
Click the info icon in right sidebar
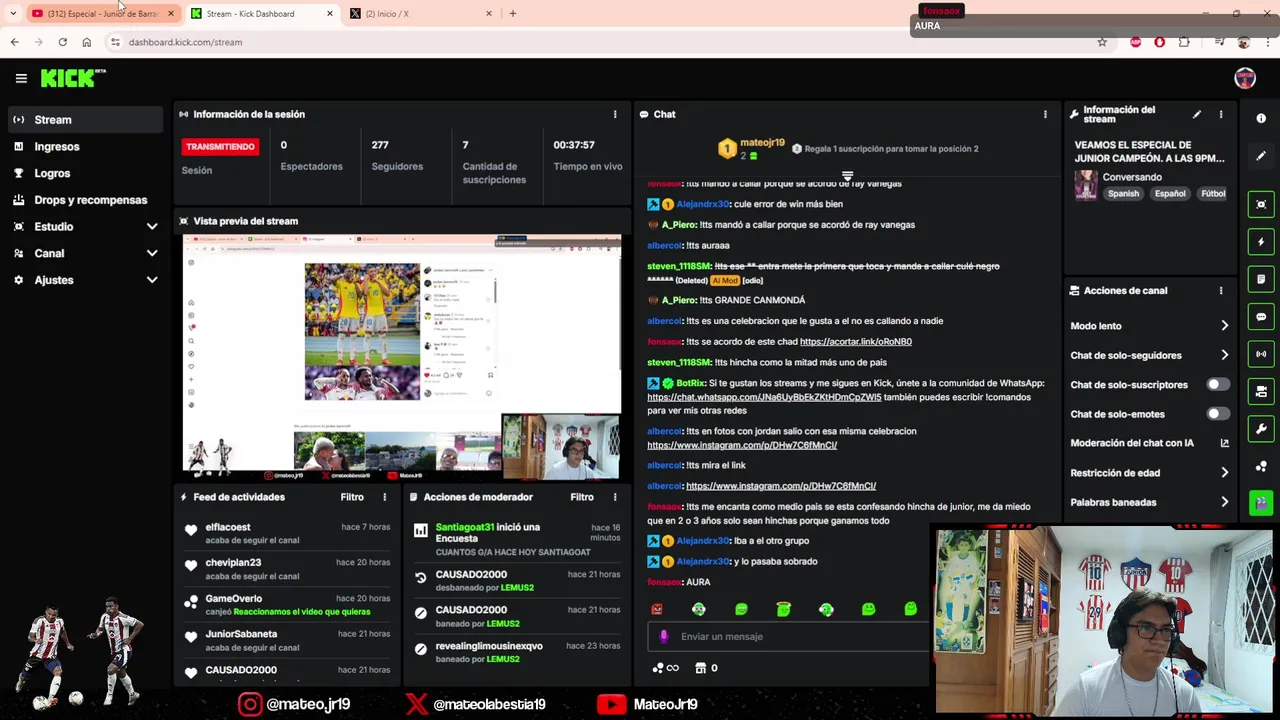point(1261,118)
